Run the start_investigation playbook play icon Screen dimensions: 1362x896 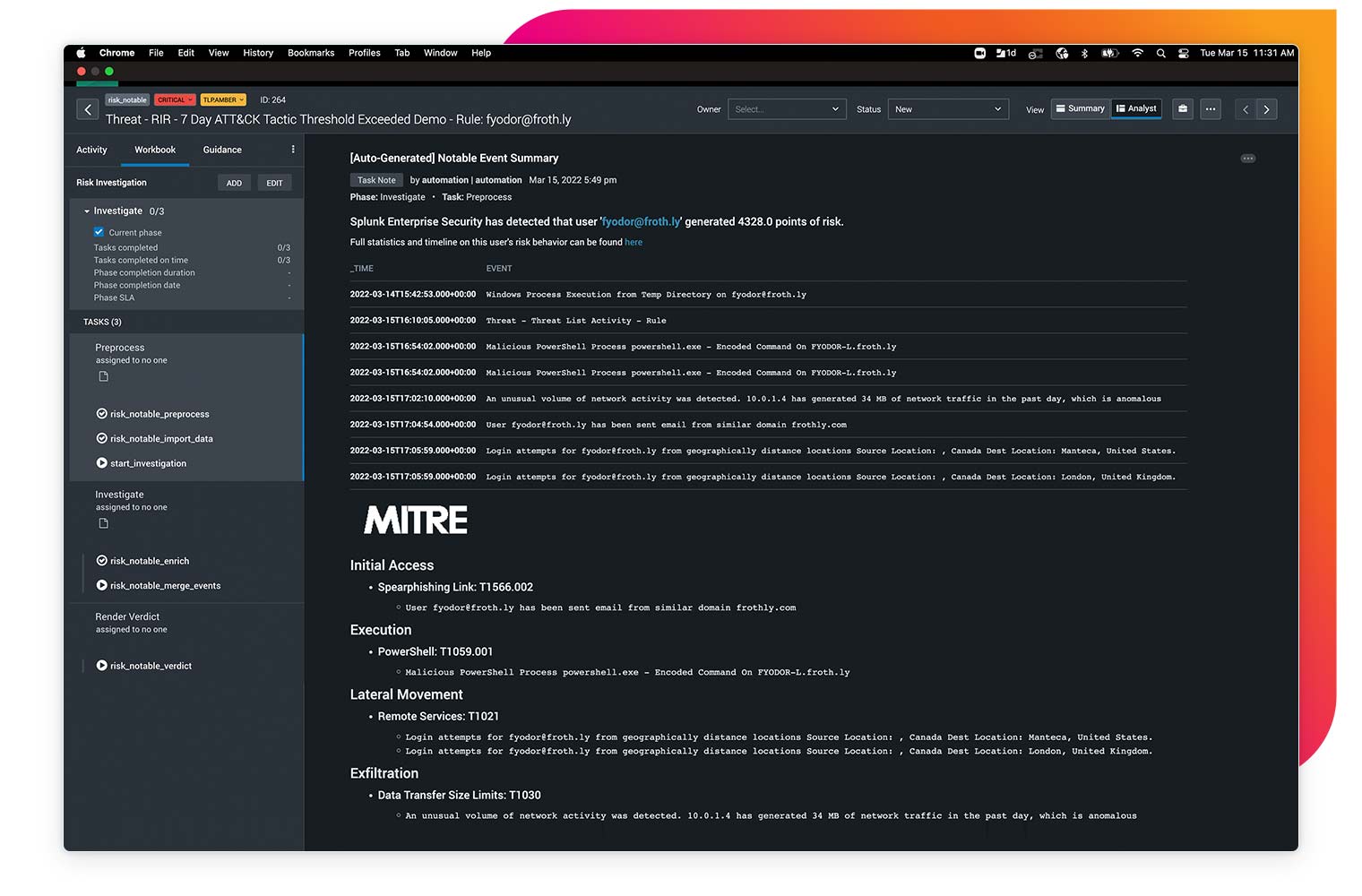point(101,463)
